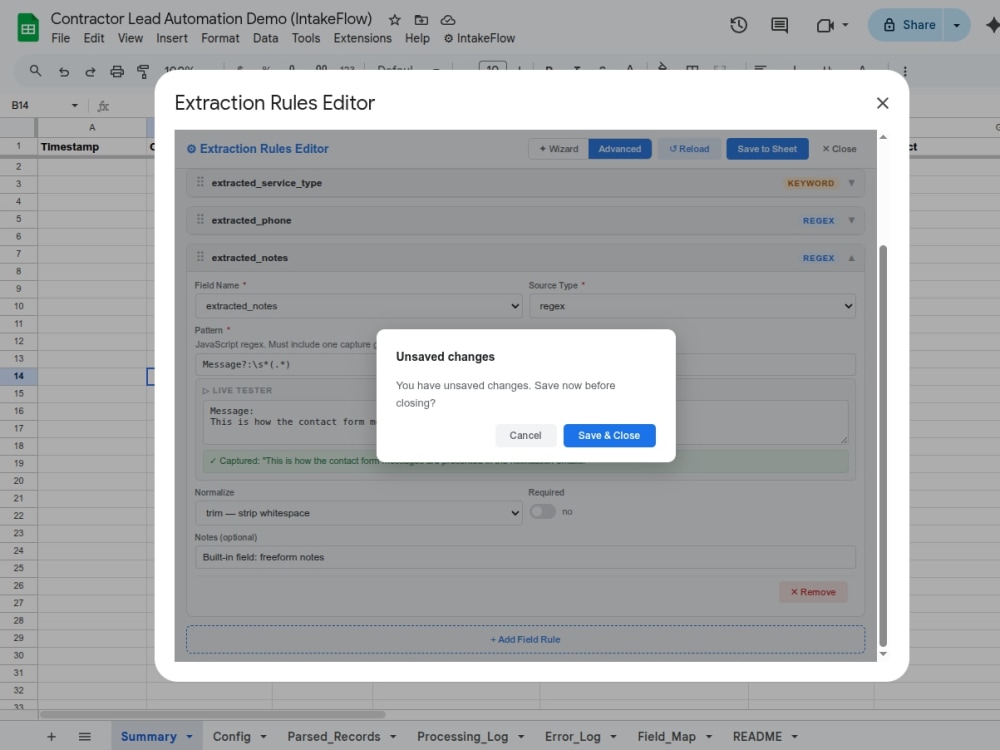Start a Meet call camera icon
This screenshot has height=750, width=1000.
tap(825, 25)
